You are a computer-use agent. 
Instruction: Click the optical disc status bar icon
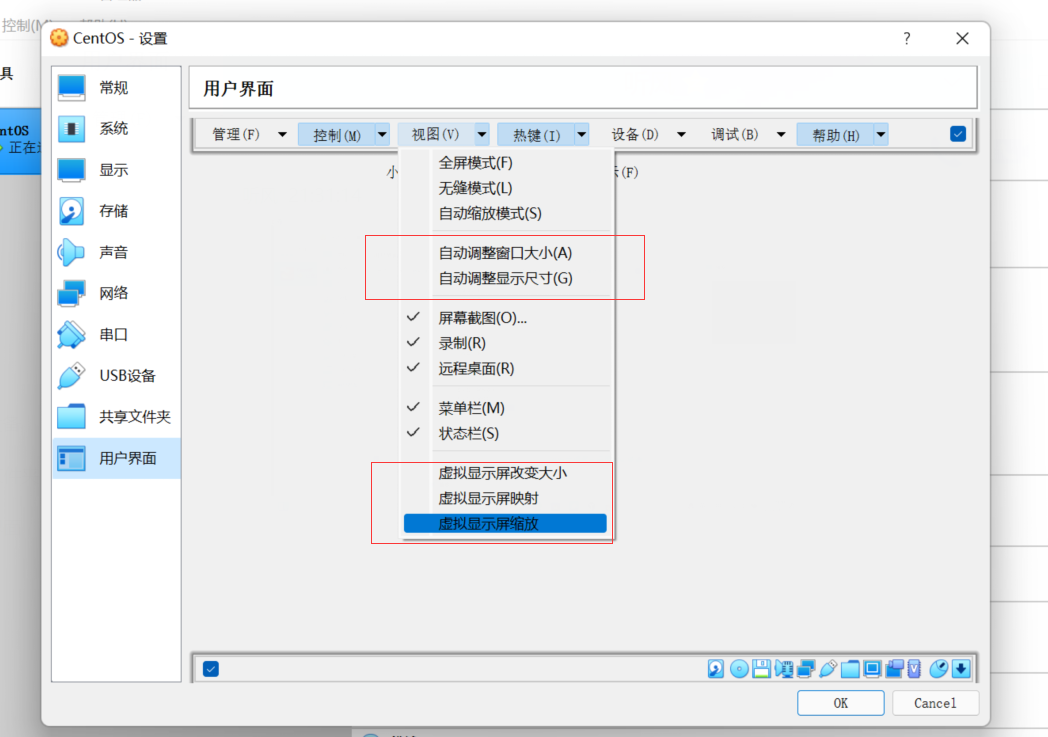739,669
